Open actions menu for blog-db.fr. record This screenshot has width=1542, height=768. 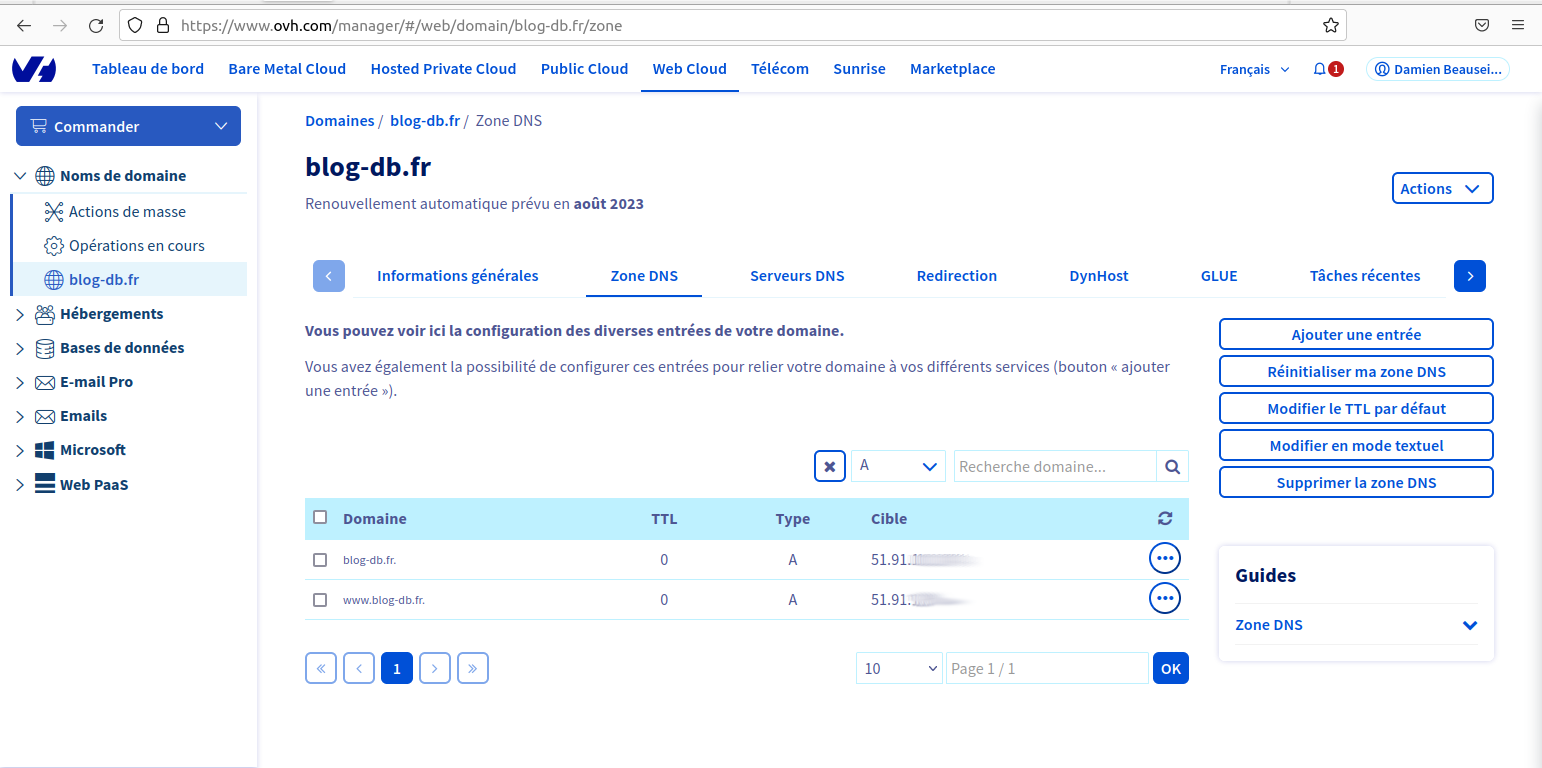pos(1164,558)
